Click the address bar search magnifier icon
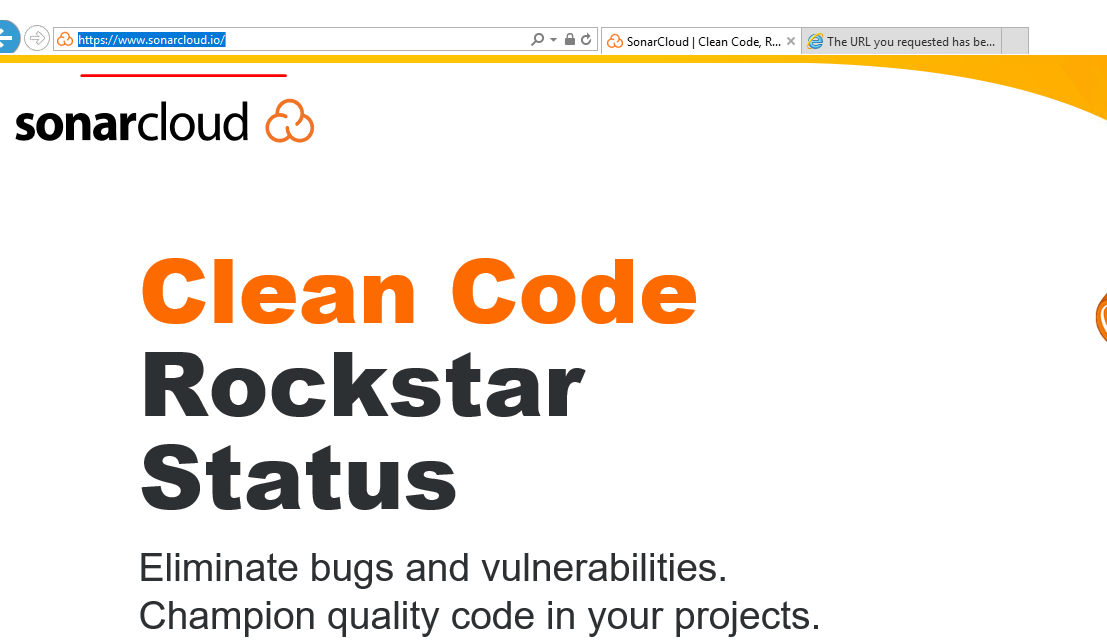The image size is (1107, 642). [537, 40]
